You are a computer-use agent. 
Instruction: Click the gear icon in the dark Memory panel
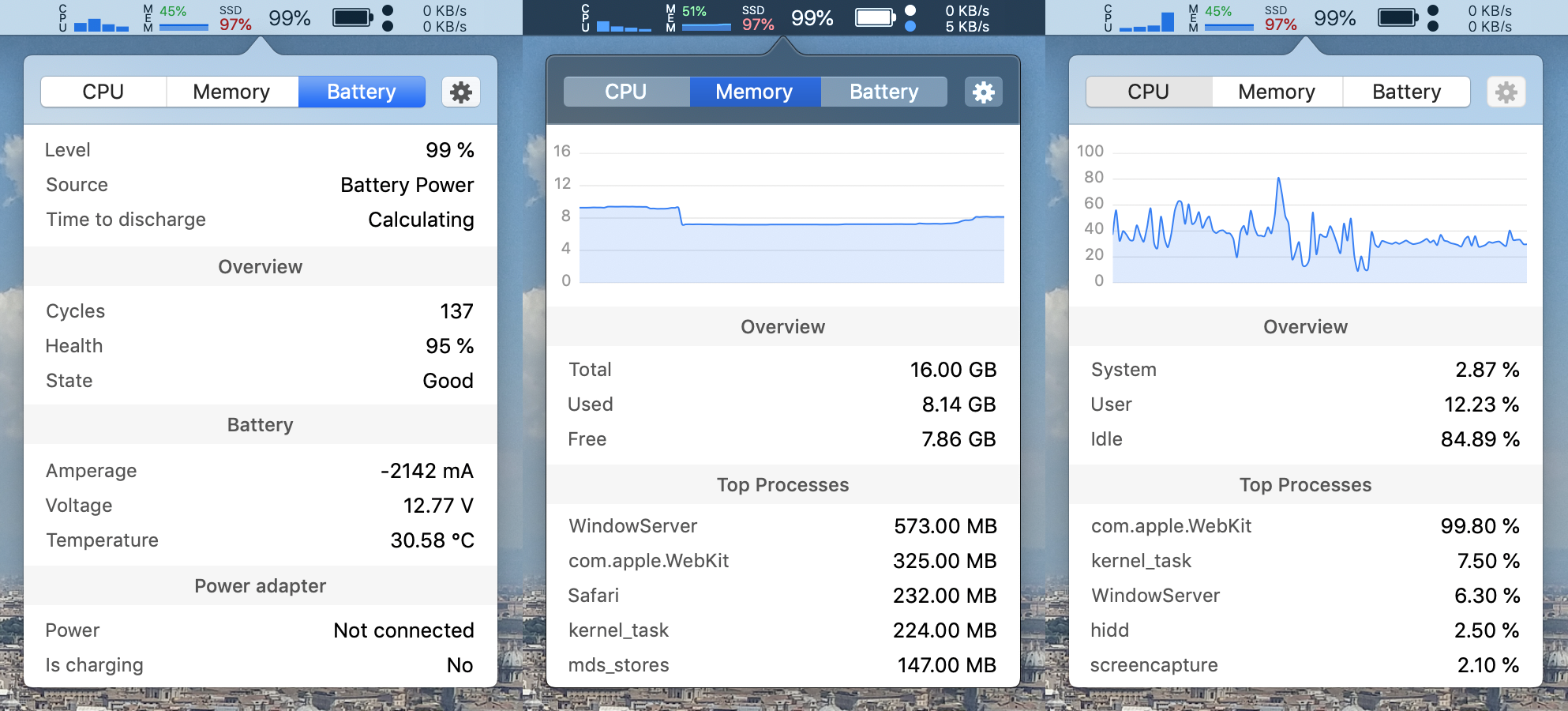point(983,92)
